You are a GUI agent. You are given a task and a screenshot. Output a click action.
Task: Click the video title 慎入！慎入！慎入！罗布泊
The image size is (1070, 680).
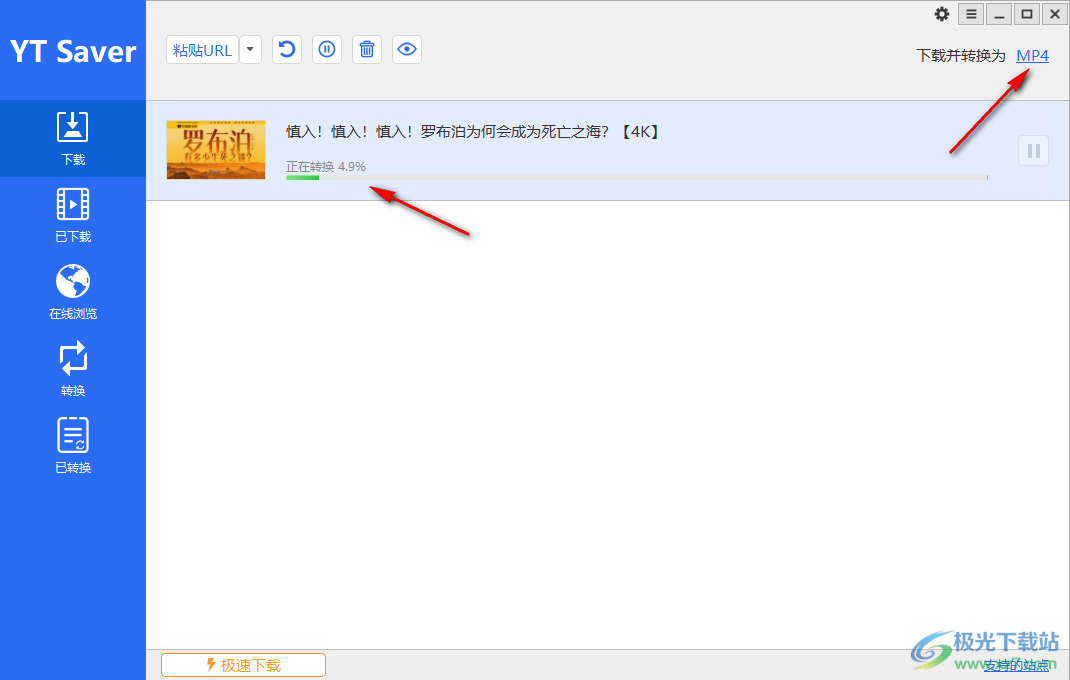pyautogui.click(x=473, y=132)
